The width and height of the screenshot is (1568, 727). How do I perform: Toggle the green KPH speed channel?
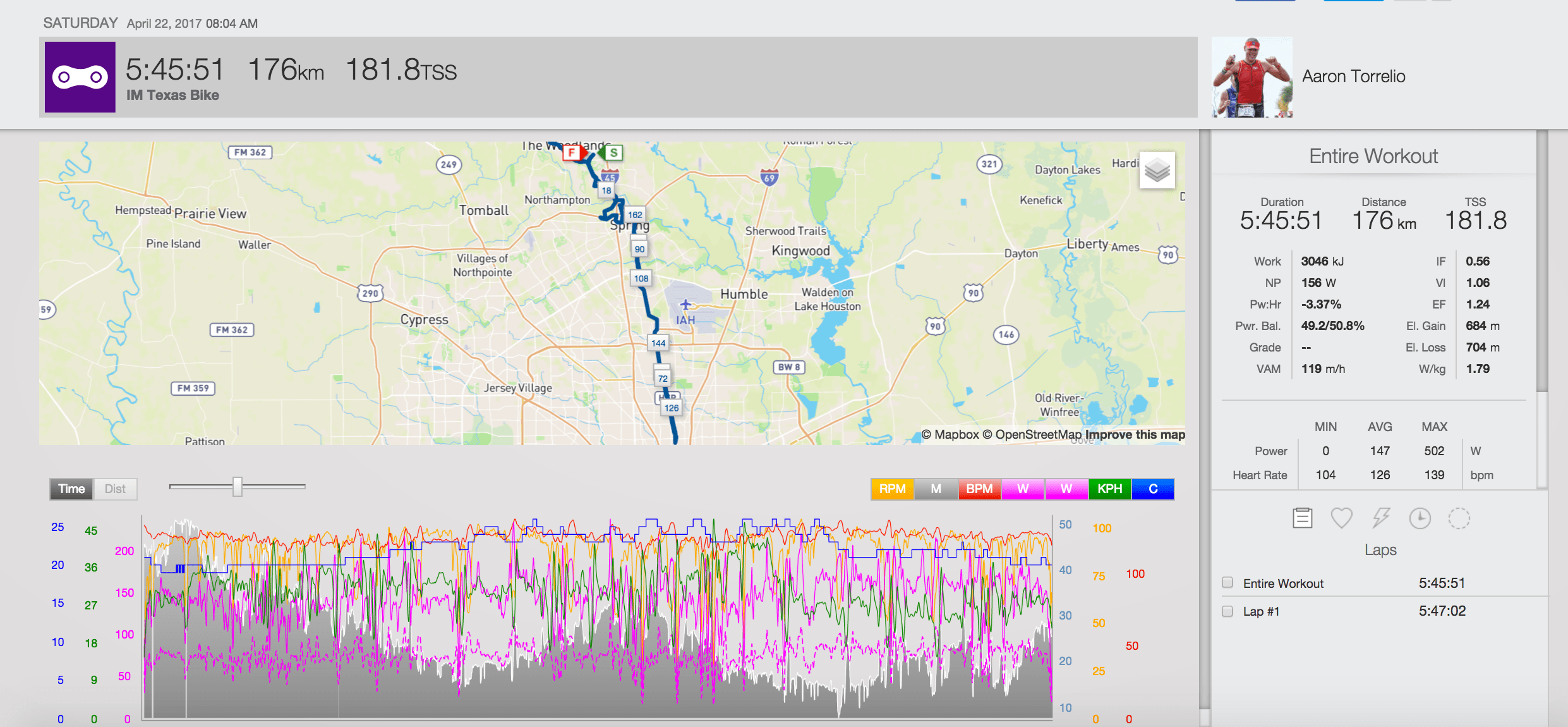(x=1109, y=489)
